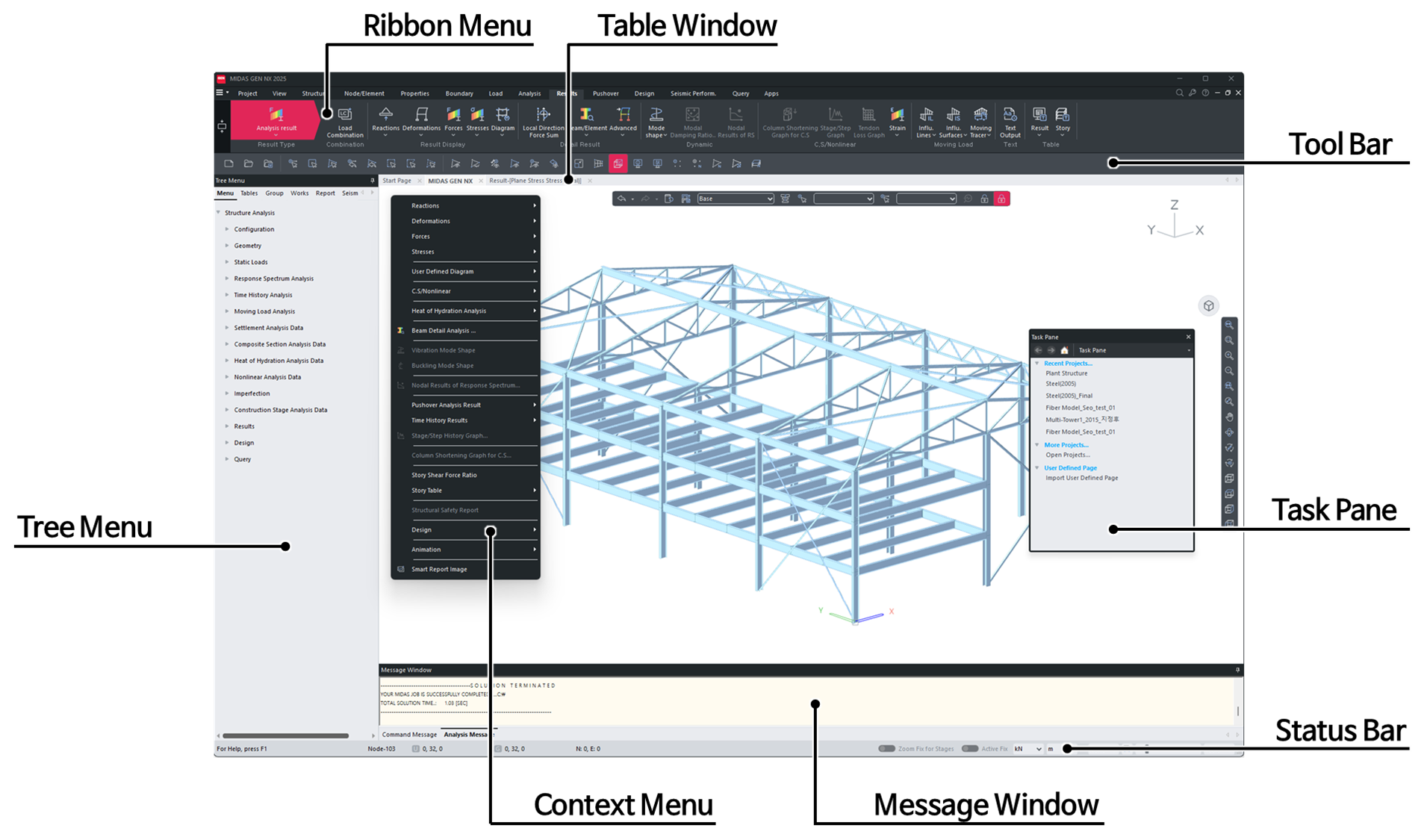Open the Fiber Model_Seo_test_01 project link
Screen dimensions: 1424x840
(x=1080, y=408)
